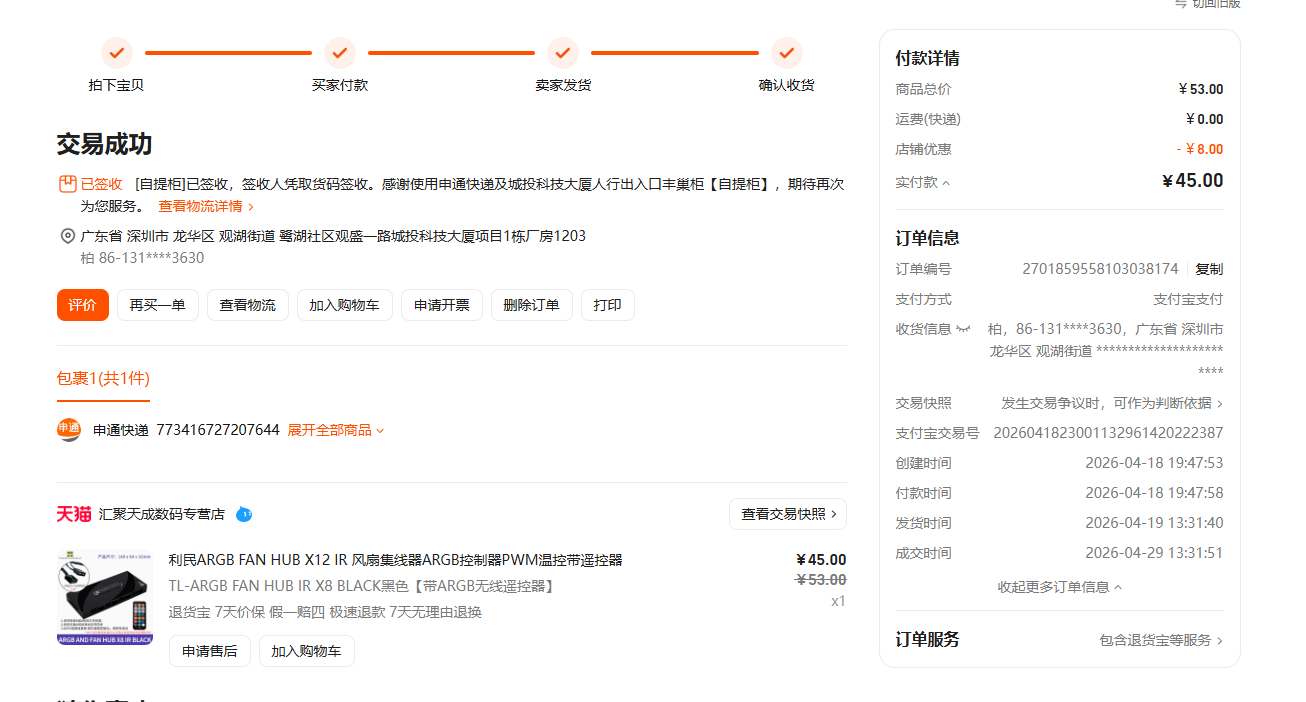The width and height of the screenshot is (1306, 702).
Task: Select the 包裹1(共1件) tab
Action: coord(103,378)
